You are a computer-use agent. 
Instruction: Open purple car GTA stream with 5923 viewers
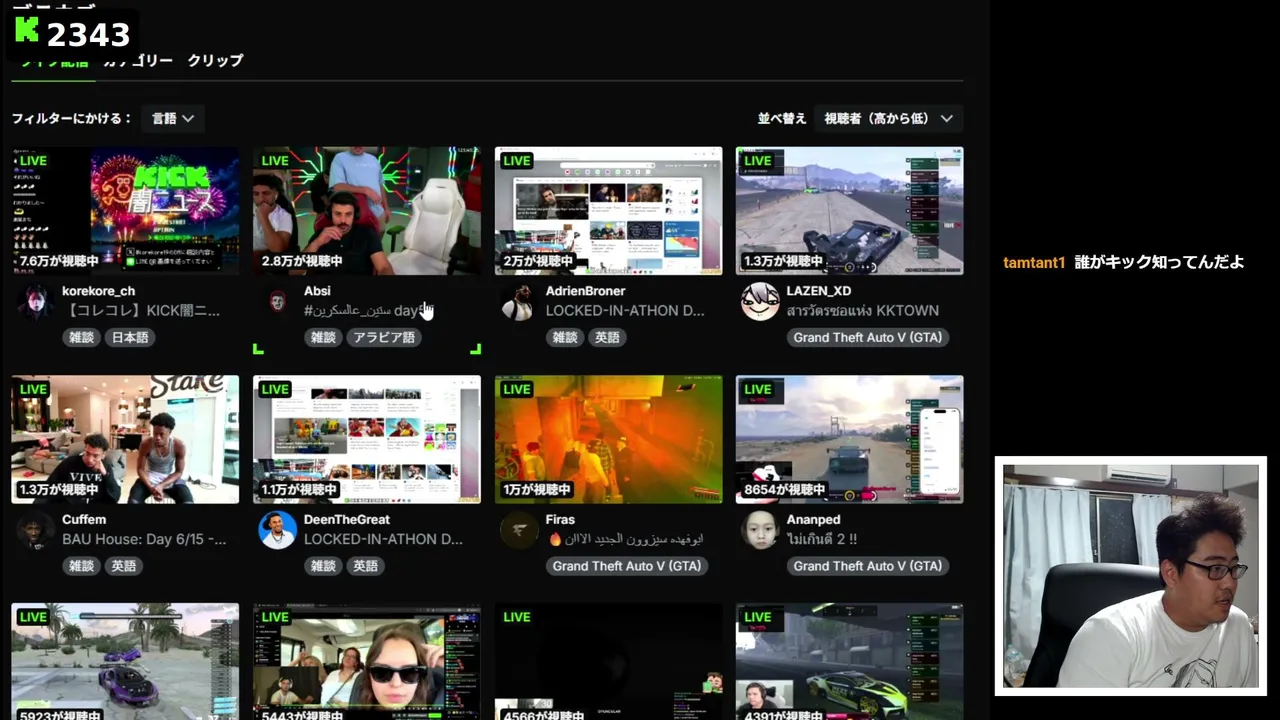[125, 661]
